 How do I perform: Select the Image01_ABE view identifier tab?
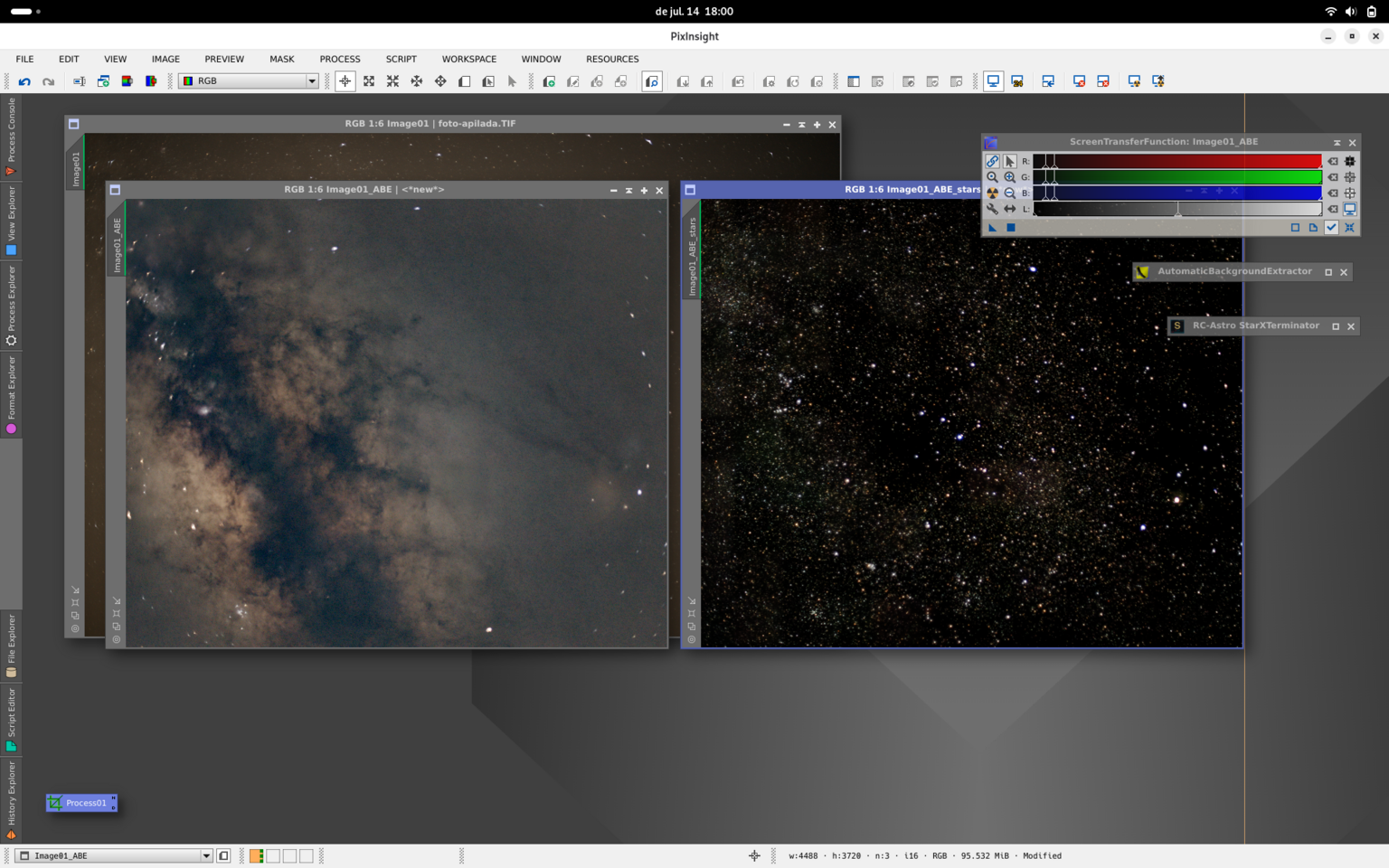[x=117, y=245]
